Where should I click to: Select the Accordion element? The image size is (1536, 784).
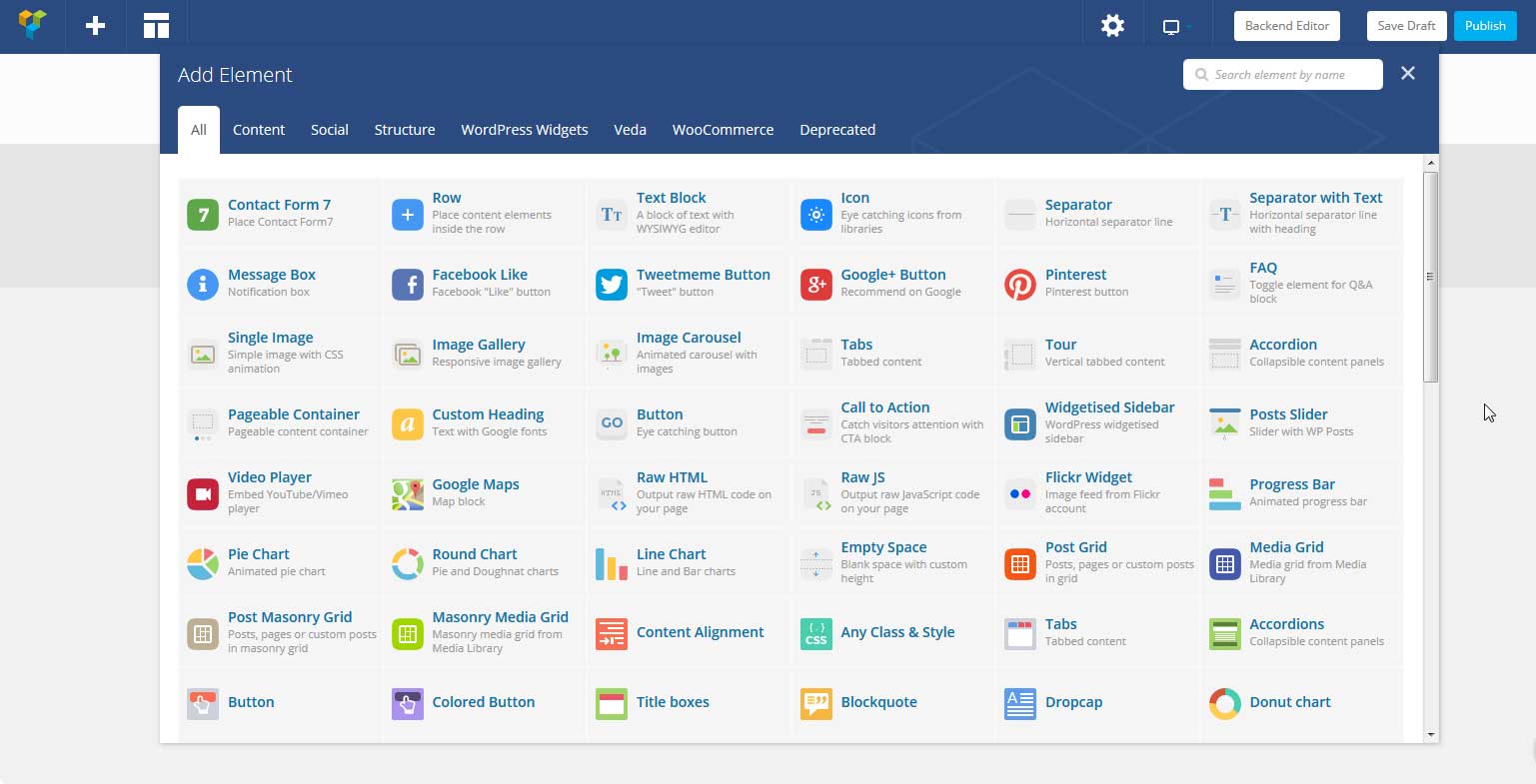[1303, 354]
